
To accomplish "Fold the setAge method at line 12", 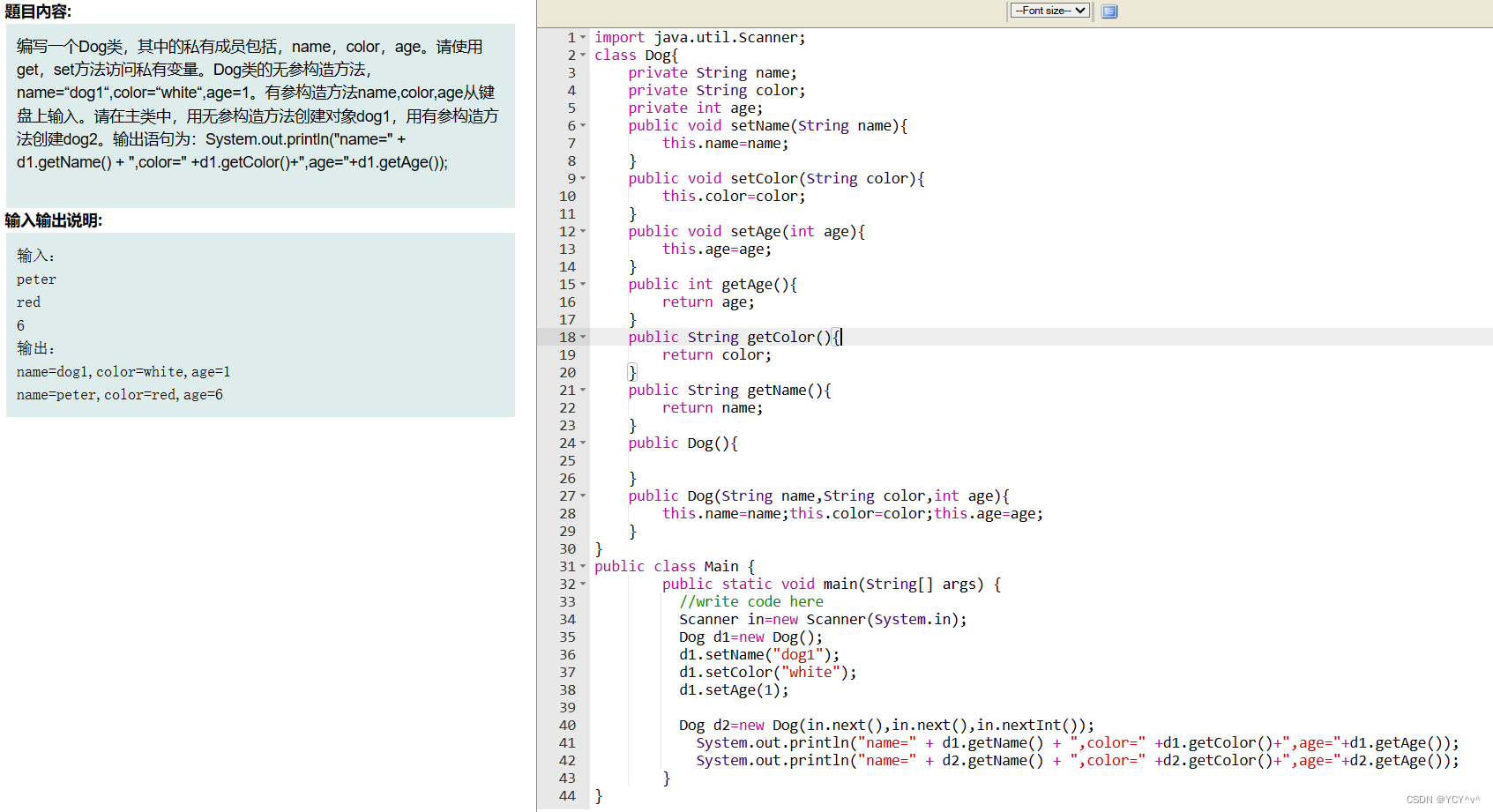I will click(583, 231).
